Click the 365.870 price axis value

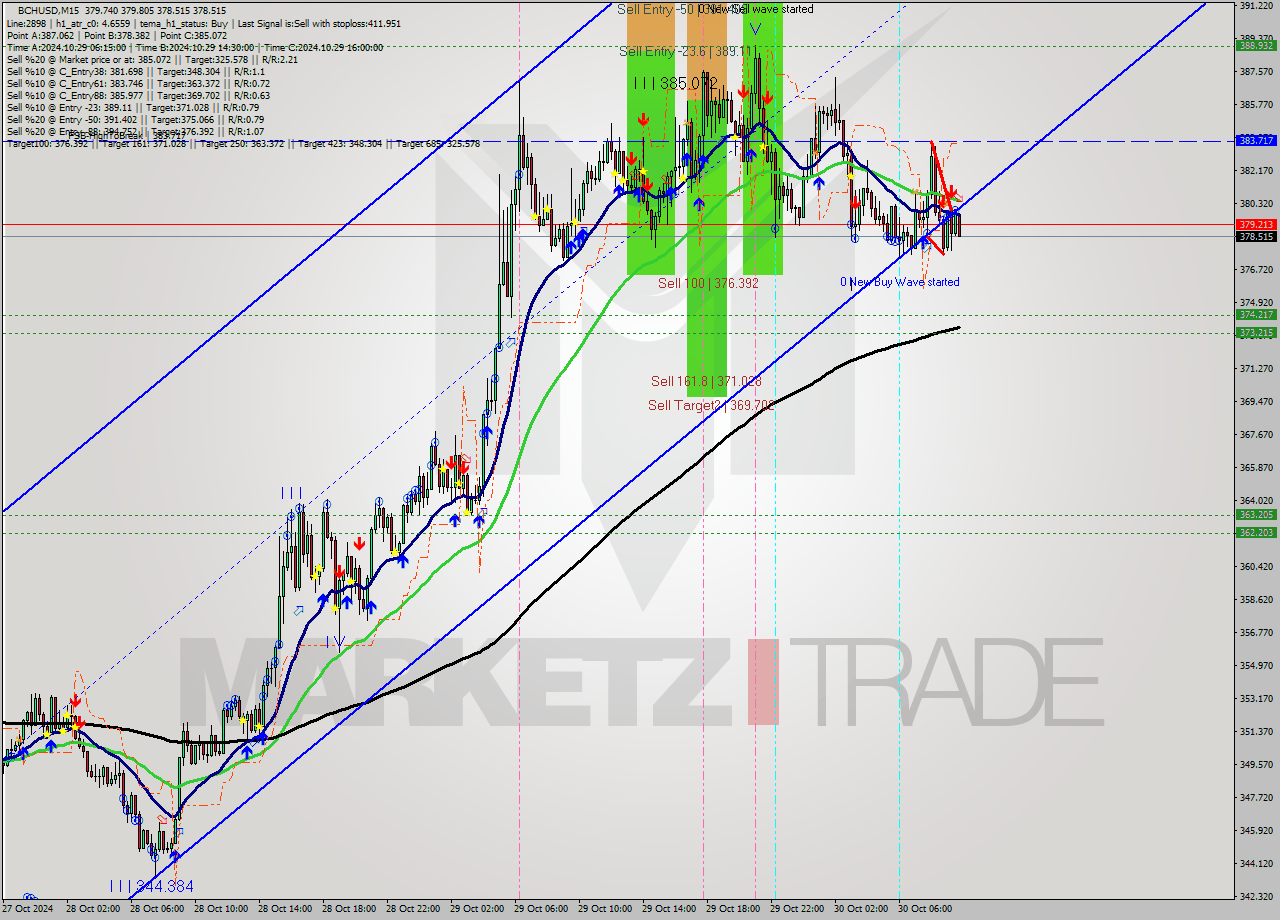coord(1256,468)
